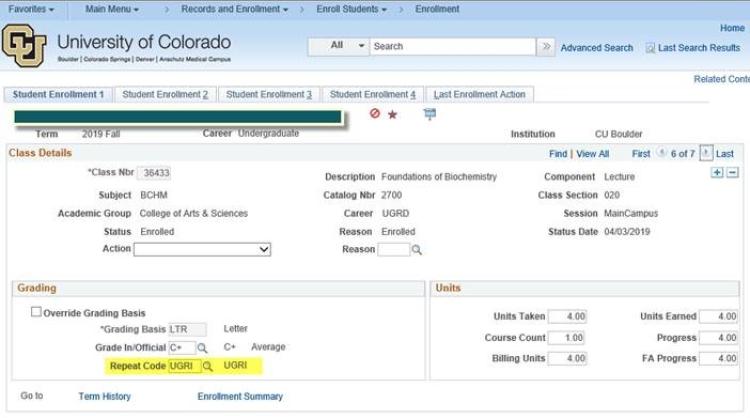Click the First row link
This screenshot has width=750, height=418.
[641, 154]
